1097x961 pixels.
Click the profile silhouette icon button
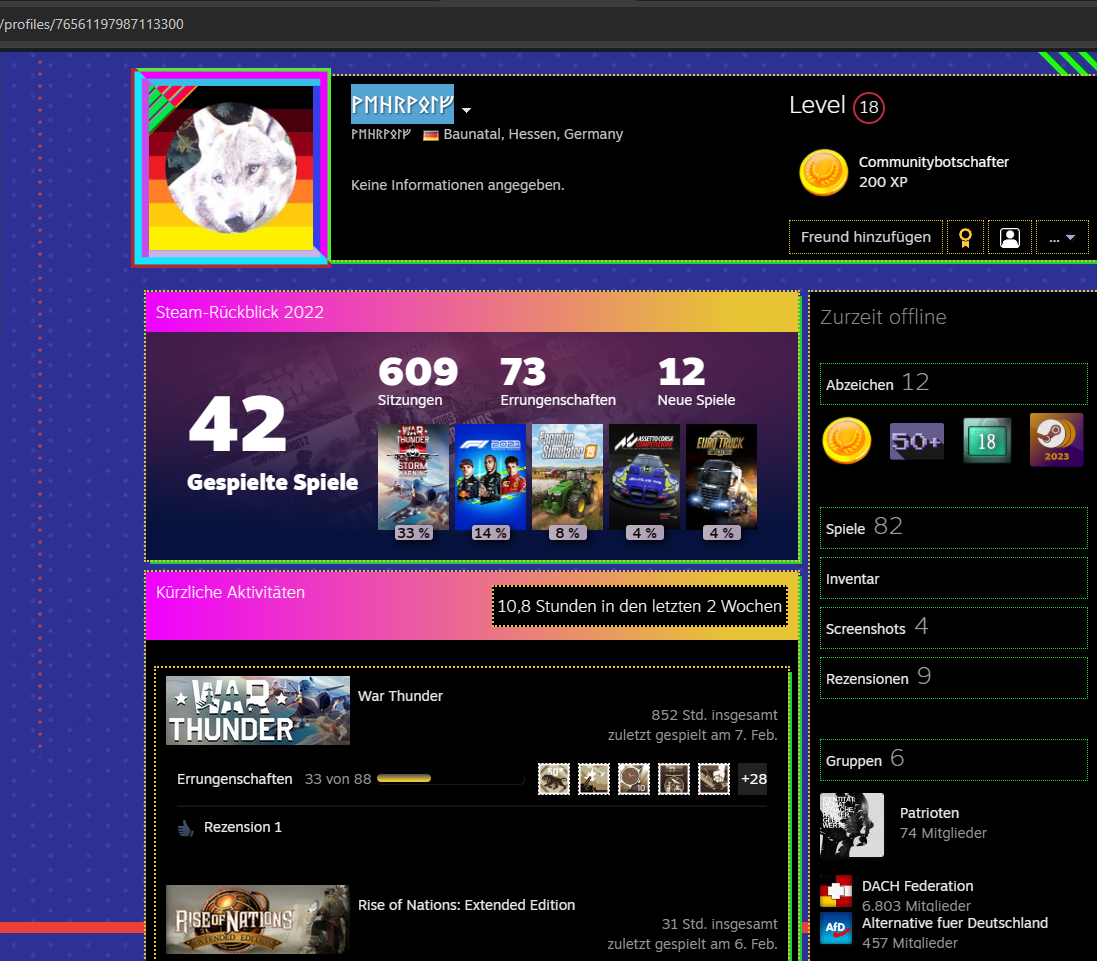point(1010,237)
